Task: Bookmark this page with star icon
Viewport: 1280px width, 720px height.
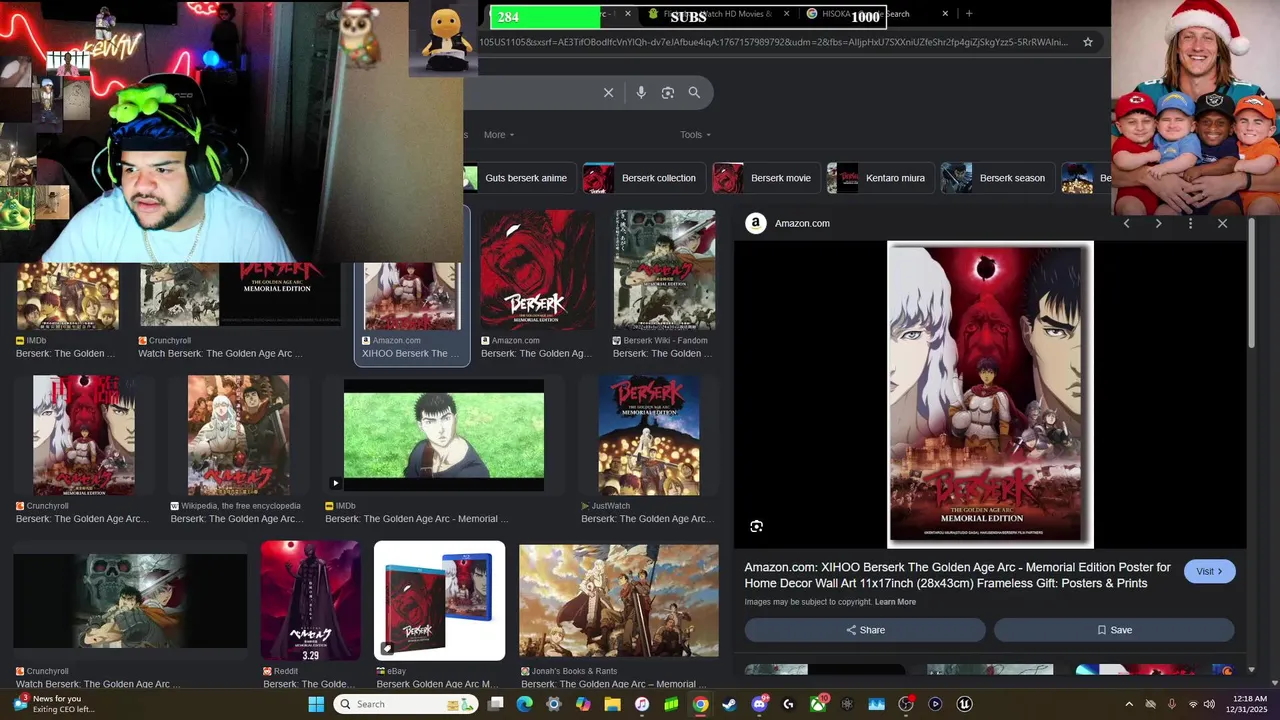Action: [1089, 42]
